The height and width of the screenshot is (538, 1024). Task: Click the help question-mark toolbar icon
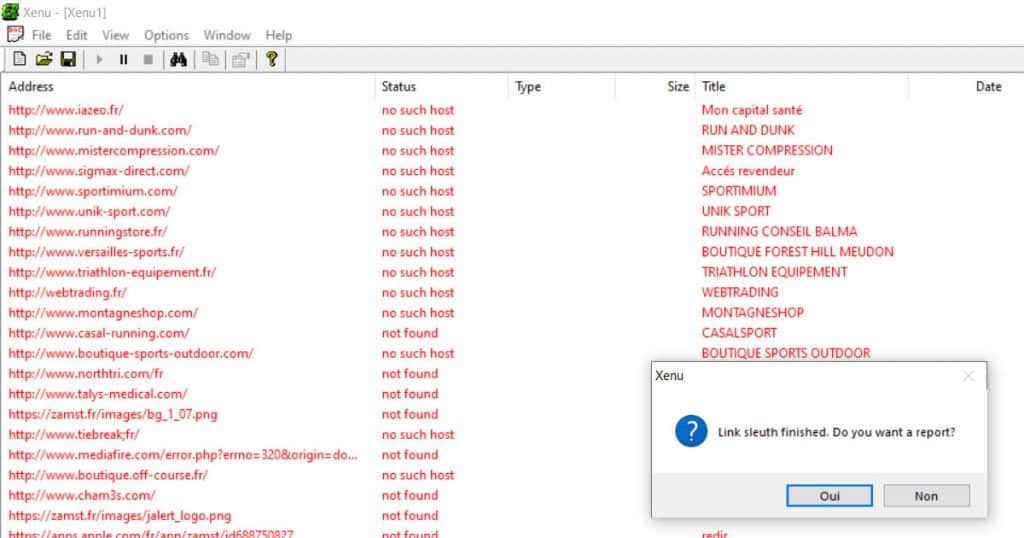click(272, 59)
